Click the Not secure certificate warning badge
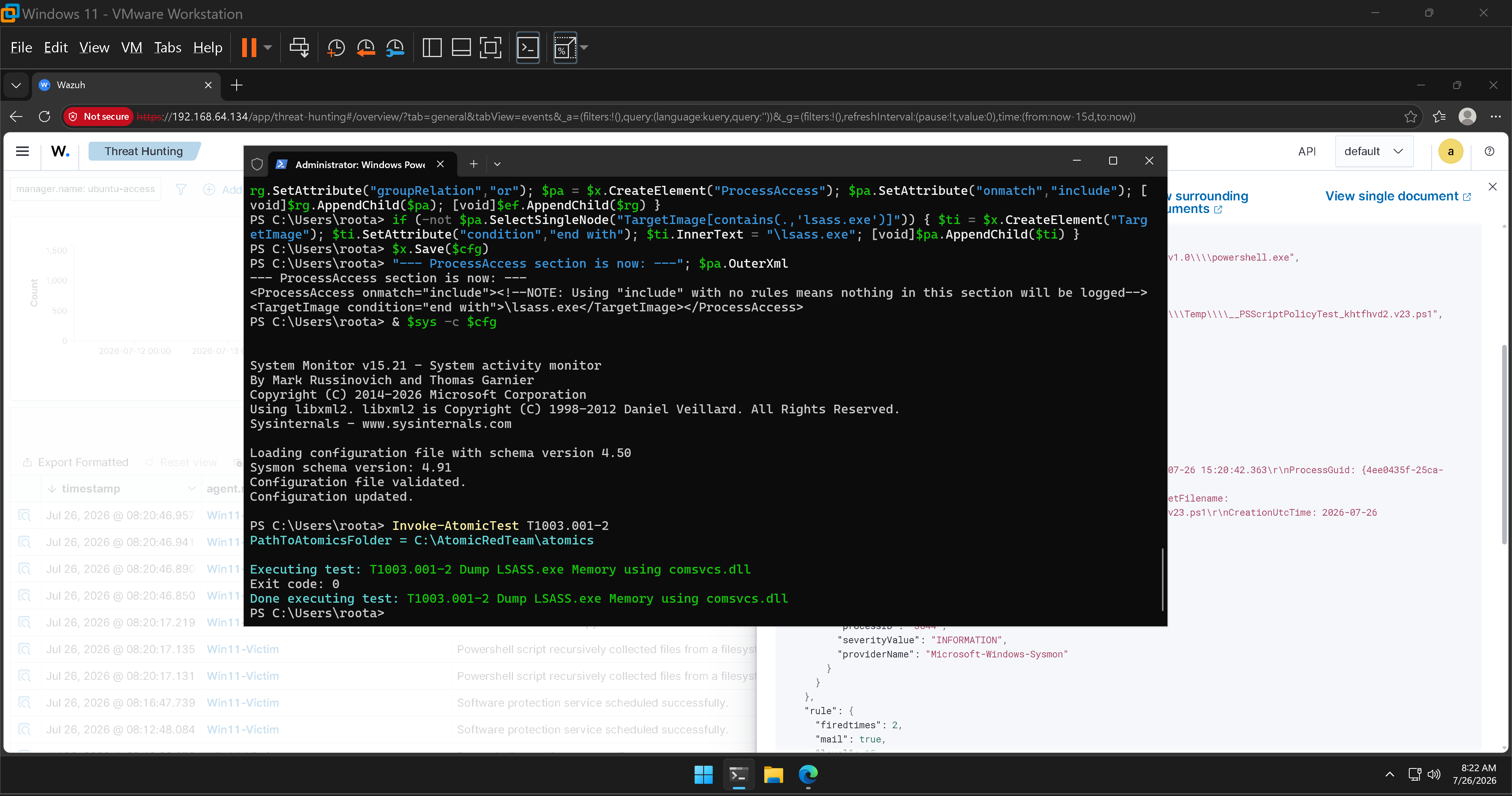The height and width of the screenshot is (796, 1512). pos(98,117)
